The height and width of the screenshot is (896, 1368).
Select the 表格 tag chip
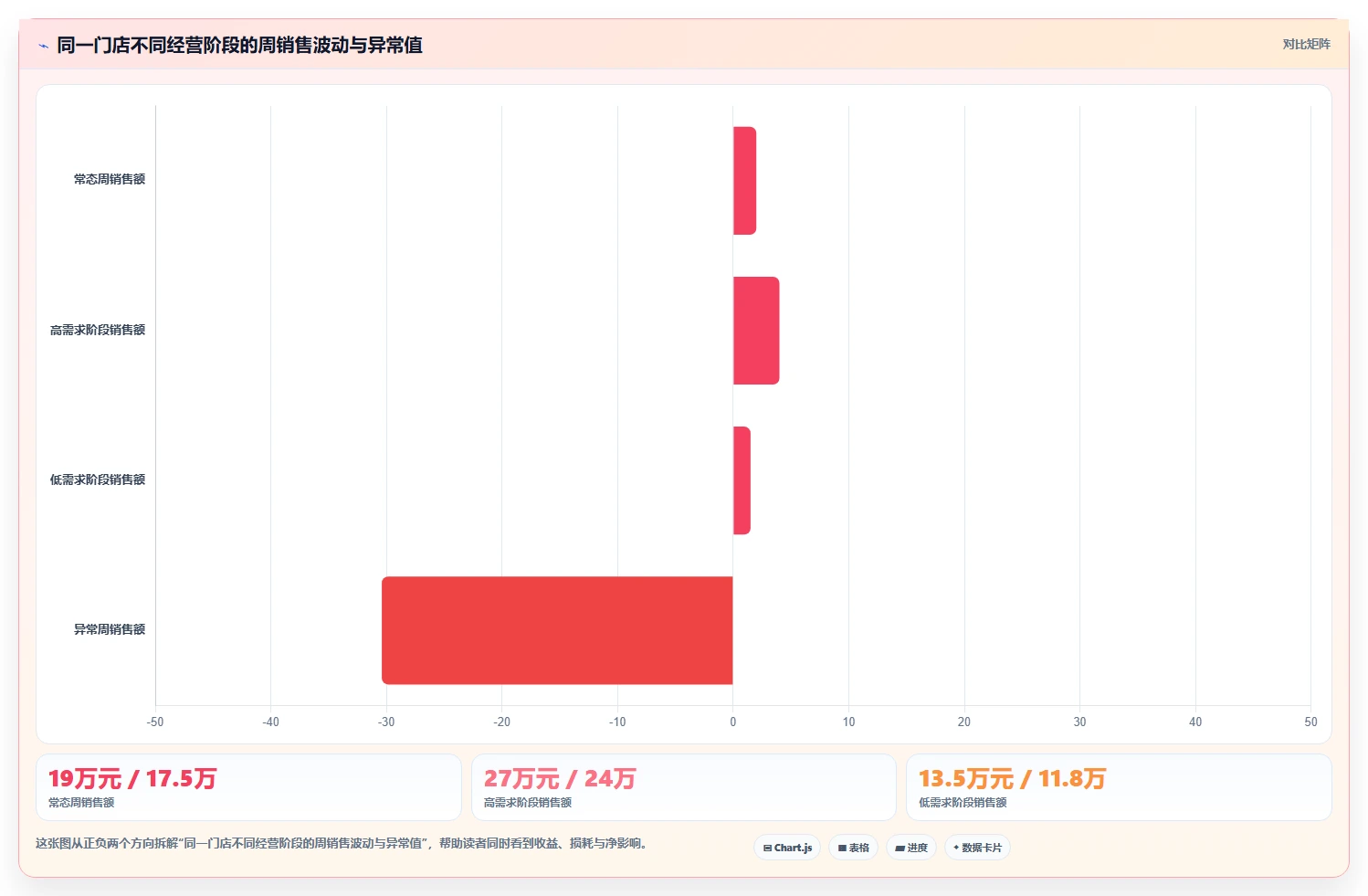[x=853, y=848]
